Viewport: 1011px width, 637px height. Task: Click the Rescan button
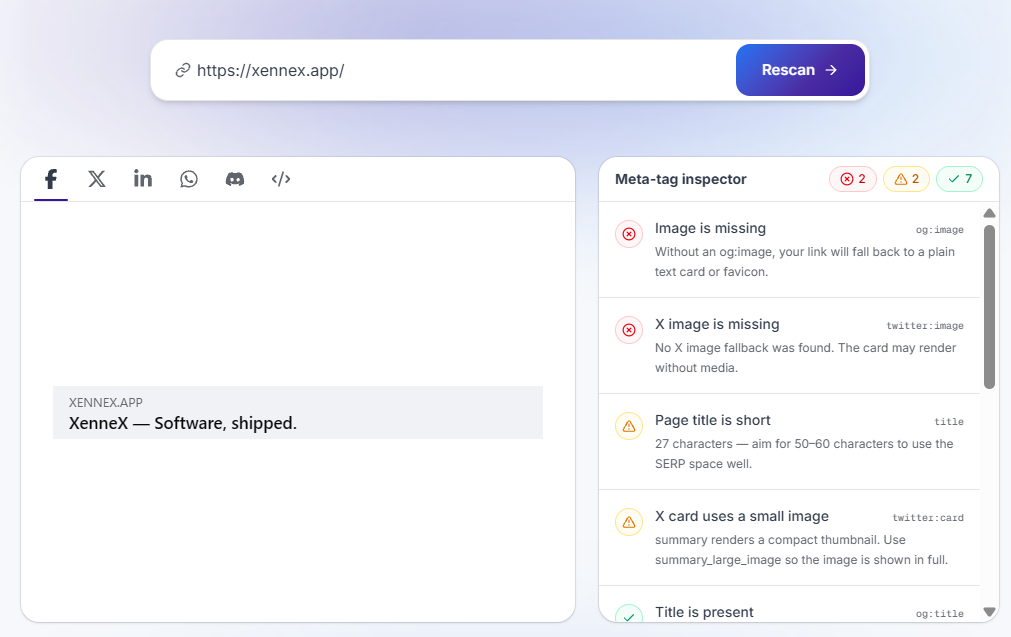coord(800,70)
